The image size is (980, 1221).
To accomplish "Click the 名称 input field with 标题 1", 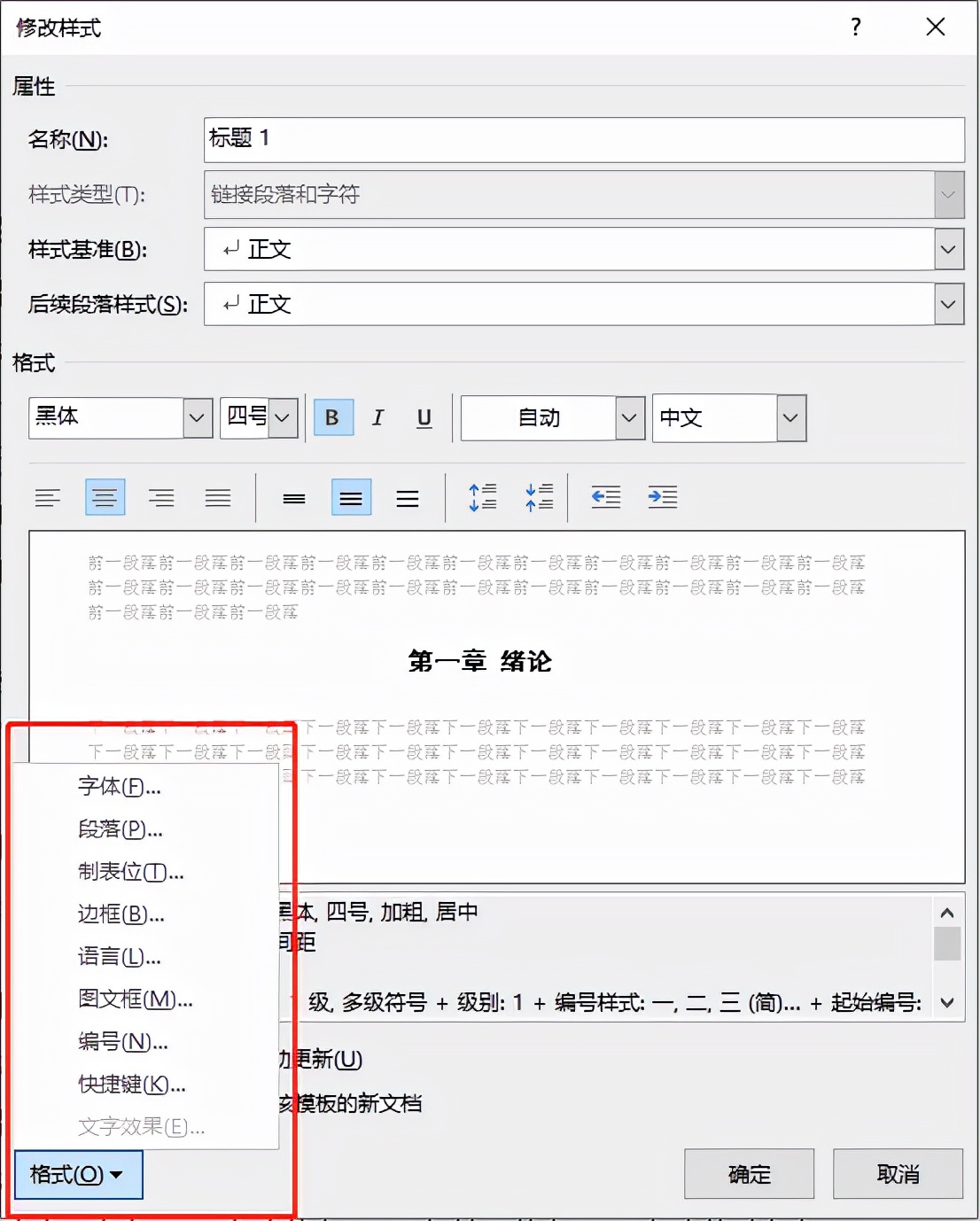I will [584, 139].
